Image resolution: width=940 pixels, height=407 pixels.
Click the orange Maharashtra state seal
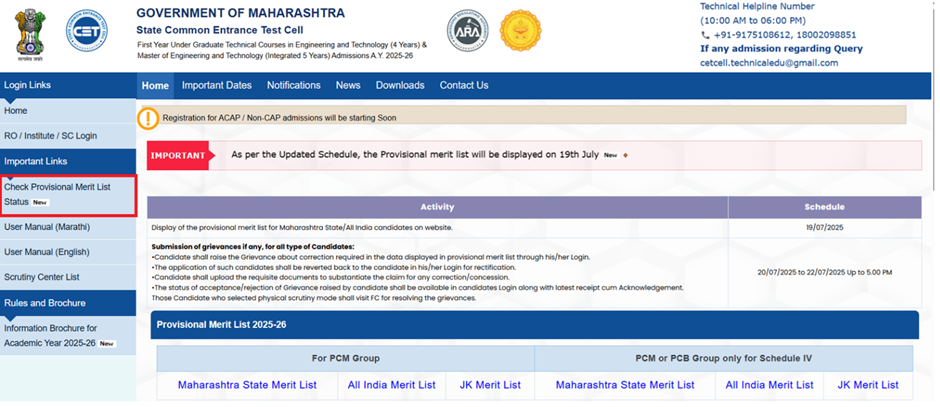click(x=519, y=32)
